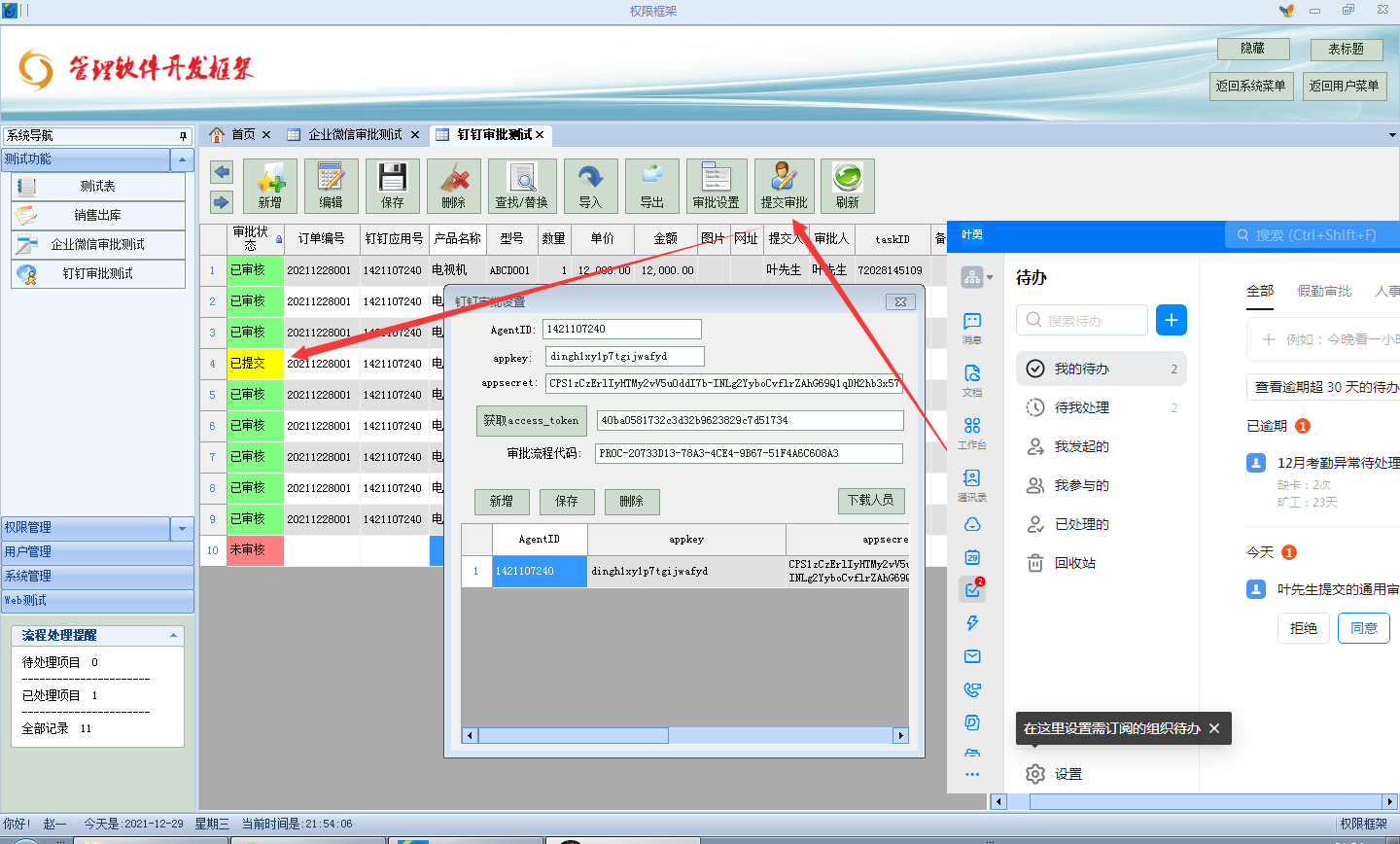This screenshot has height=844, width=1400.
Task: Click the 删除 toolbar icon
Action: click(x=454, y=186)
